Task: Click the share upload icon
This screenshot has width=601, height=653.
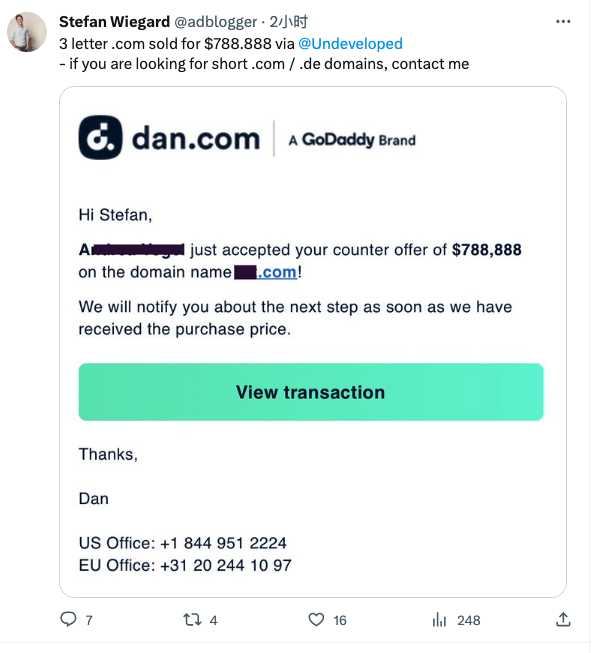Action: (x=563, y=620)
